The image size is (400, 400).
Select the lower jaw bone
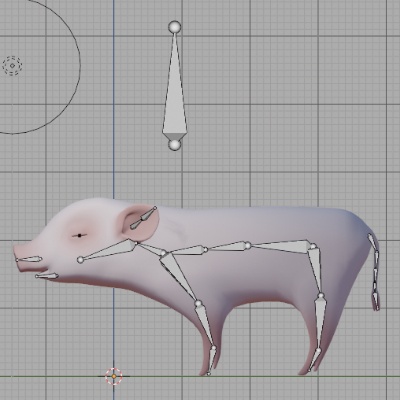[47, 276]
